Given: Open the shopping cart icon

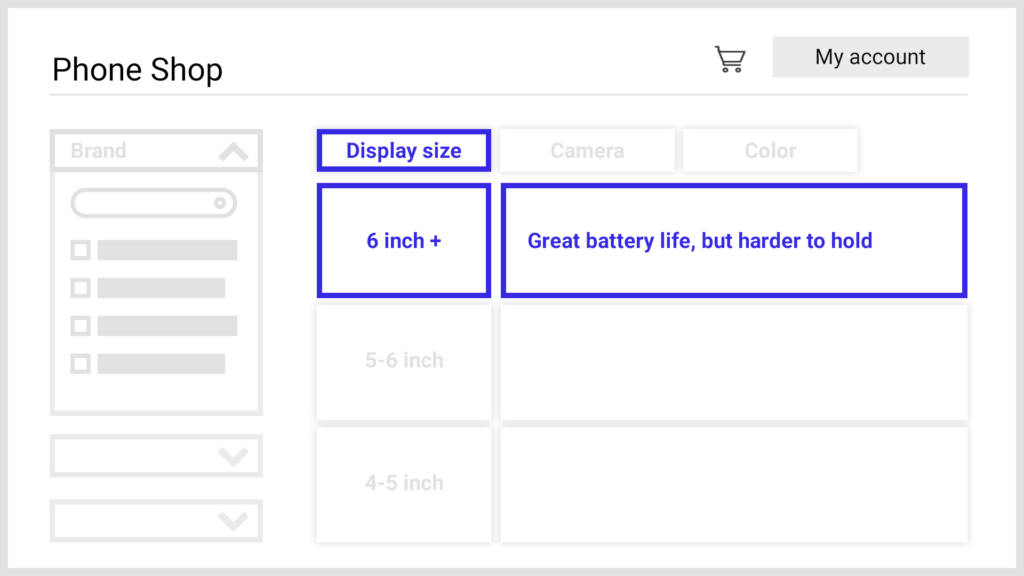Looking at the screenshot, I should point(730,59).
